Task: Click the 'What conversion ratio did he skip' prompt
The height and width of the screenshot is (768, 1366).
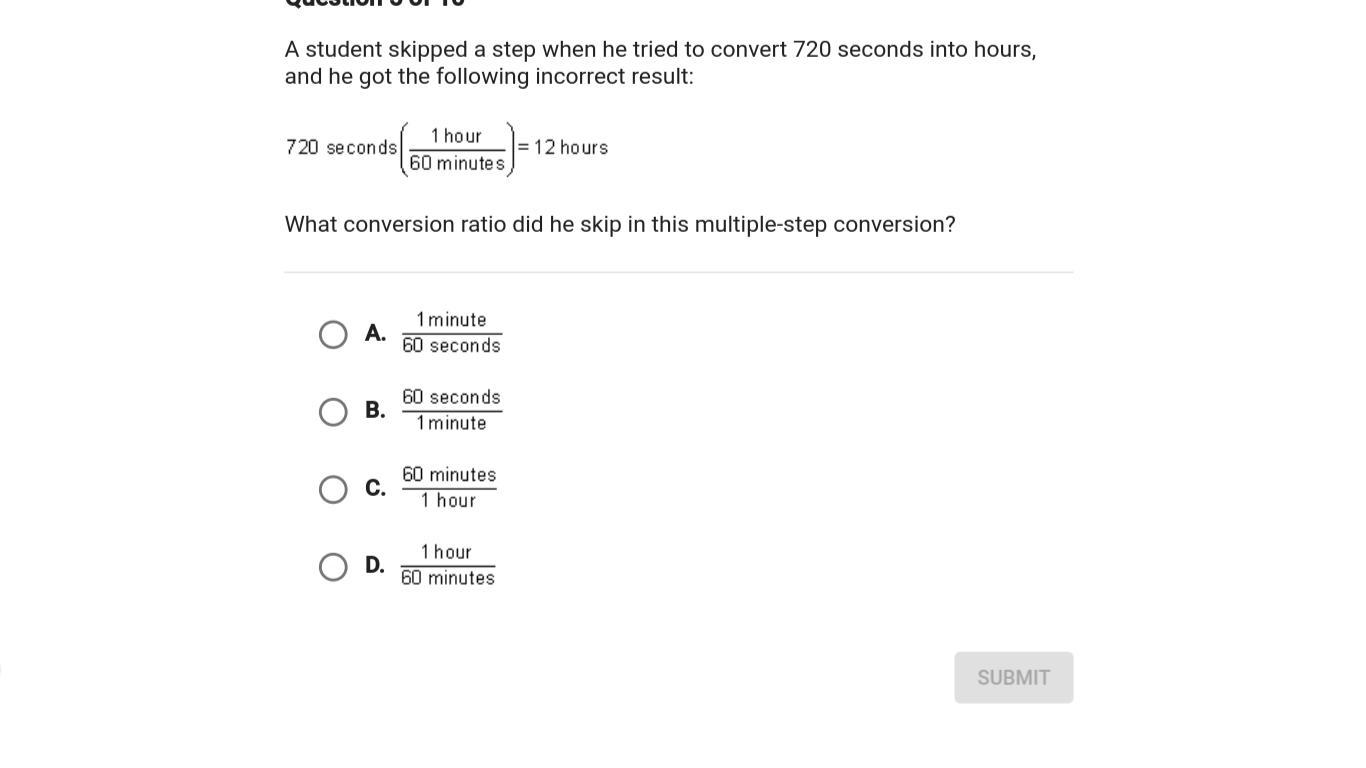Action: click(620, 224)
